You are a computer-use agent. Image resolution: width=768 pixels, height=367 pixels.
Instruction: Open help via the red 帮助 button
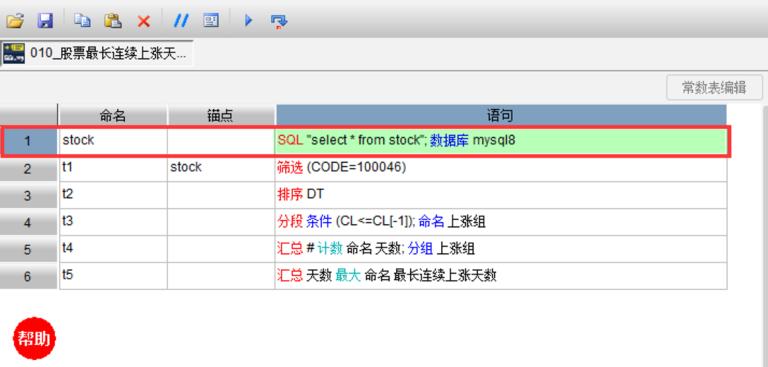click(34, 339)
